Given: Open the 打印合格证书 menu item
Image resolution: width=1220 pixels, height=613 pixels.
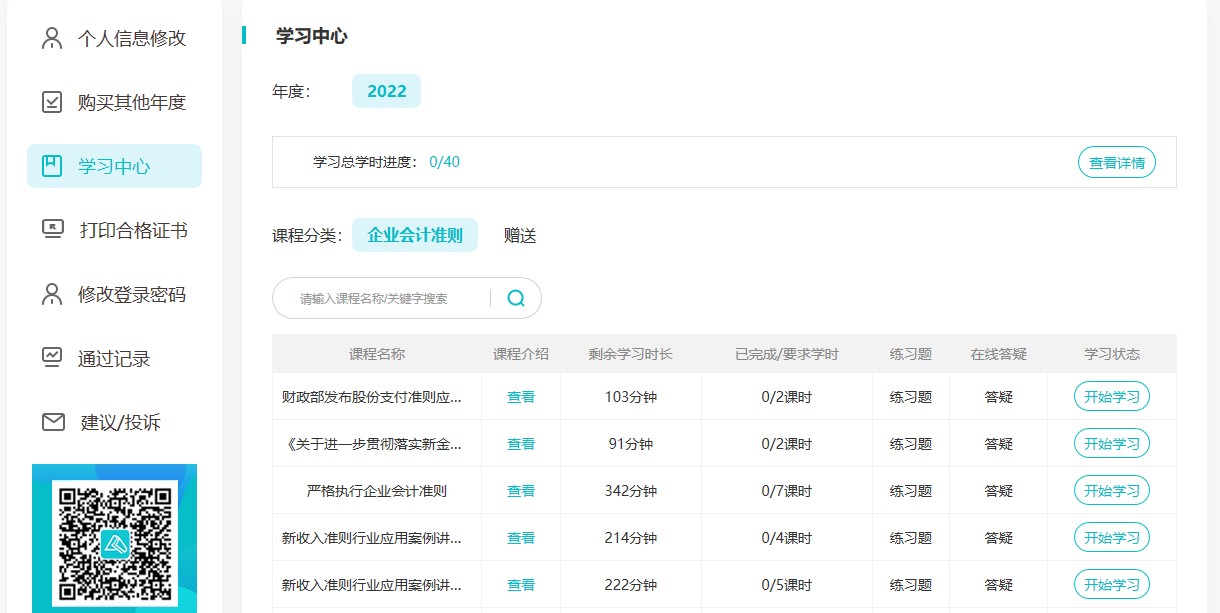Looking at the screenshot, I should (x=133, y=230).
